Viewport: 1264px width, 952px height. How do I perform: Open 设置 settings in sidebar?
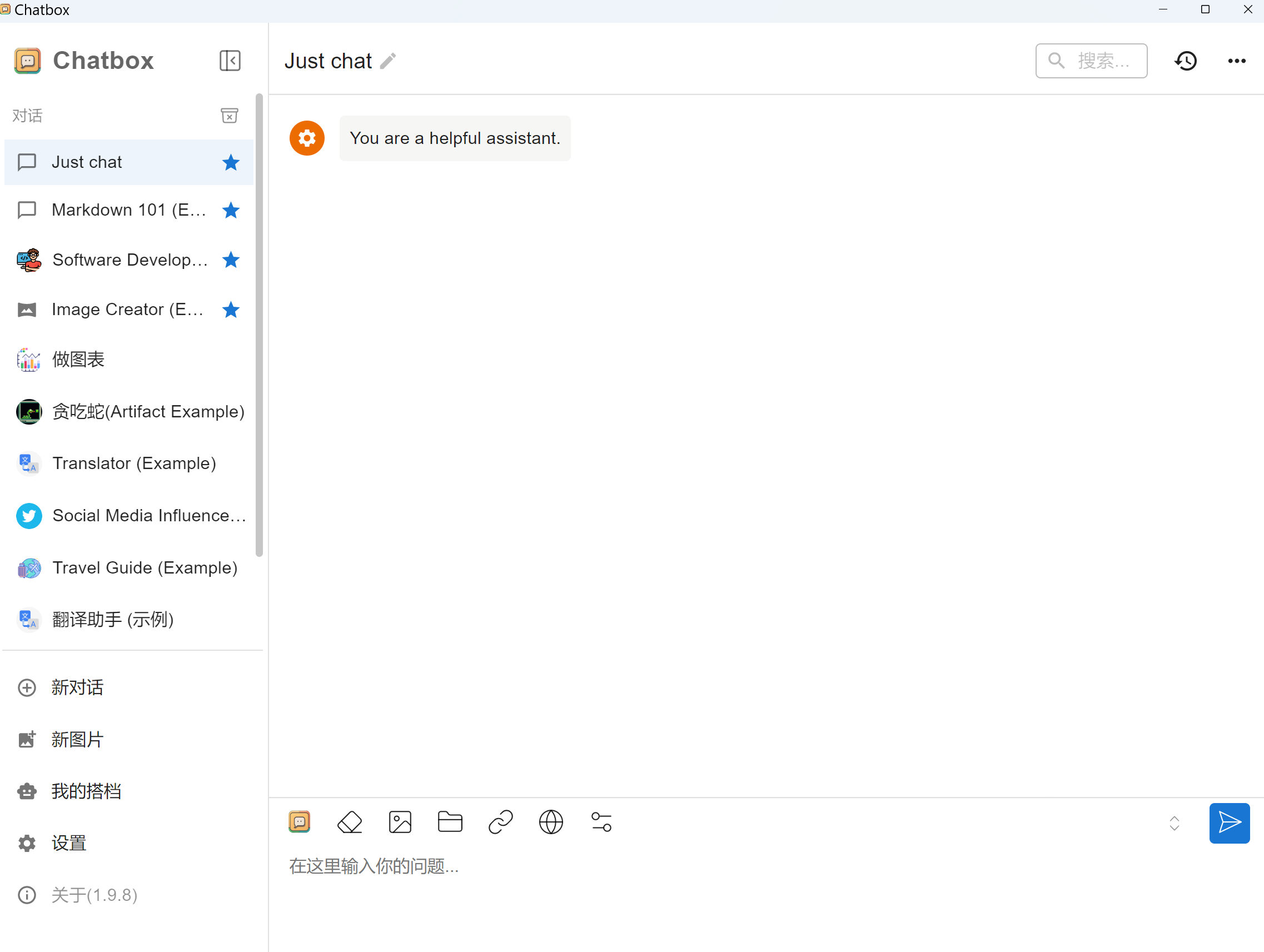(x=68, y=843)
